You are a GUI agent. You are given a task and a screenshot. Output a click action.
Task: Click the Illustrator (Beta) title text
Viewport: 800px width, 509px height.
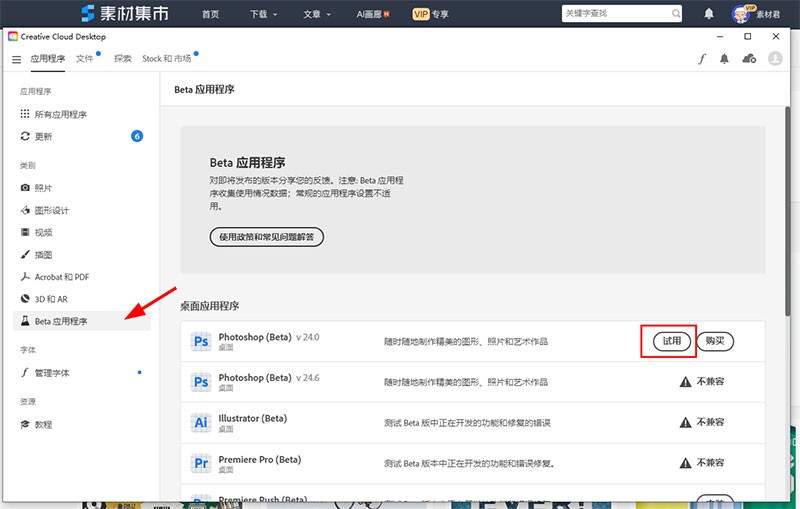(x=253, y=418)
